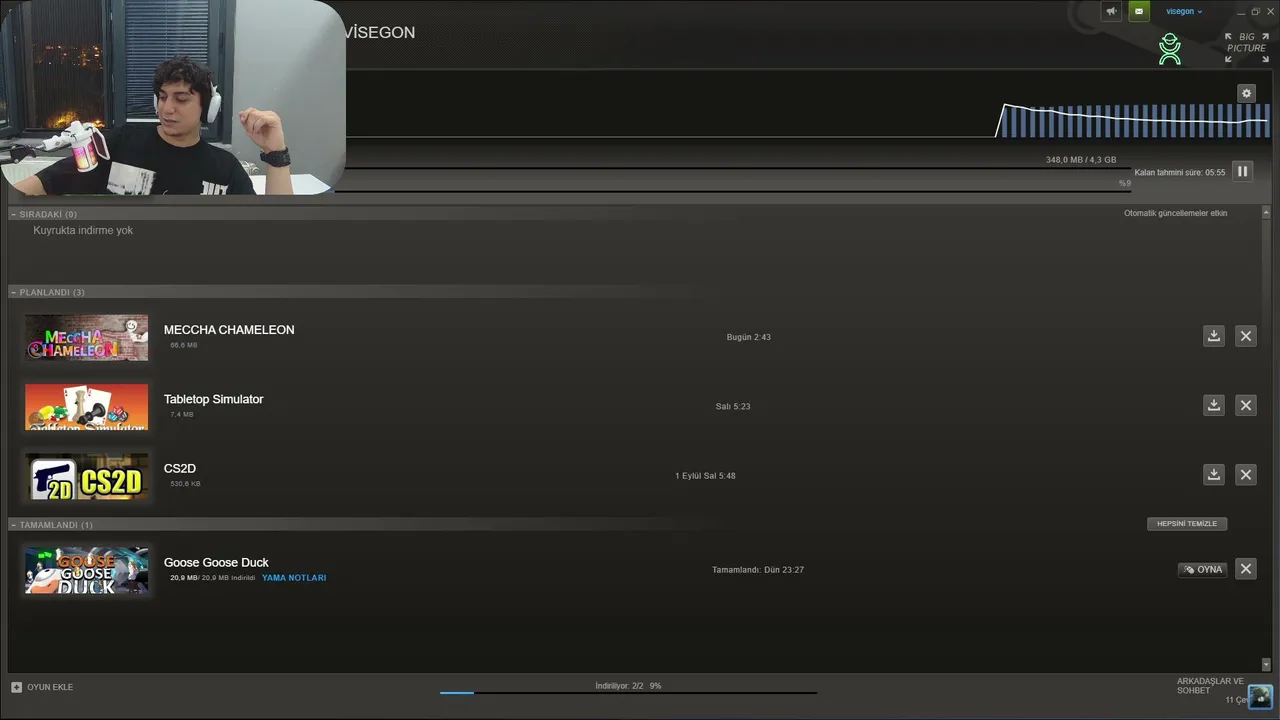Pause the current download
Viewport: 1280px width, 720px height.
coord(1242,171)
